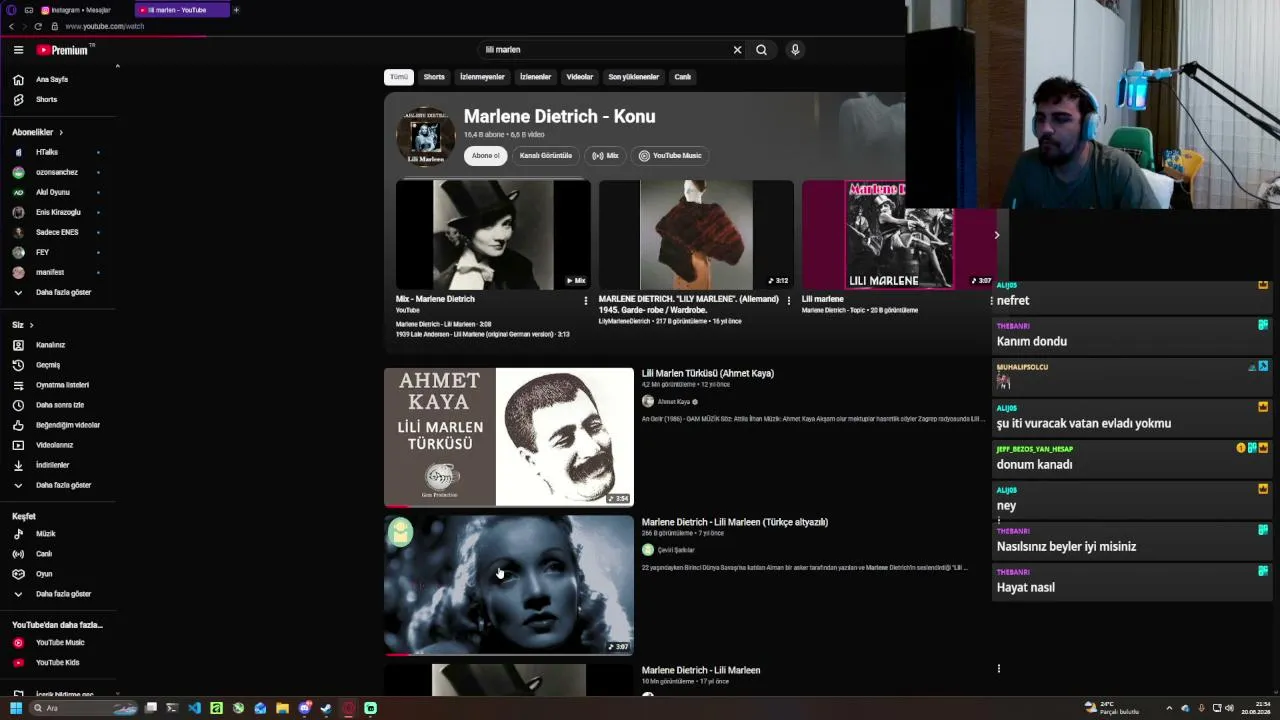Click the magnifier search button
The width and height of the screenshot is (1280, 720).
click(762, 50)
